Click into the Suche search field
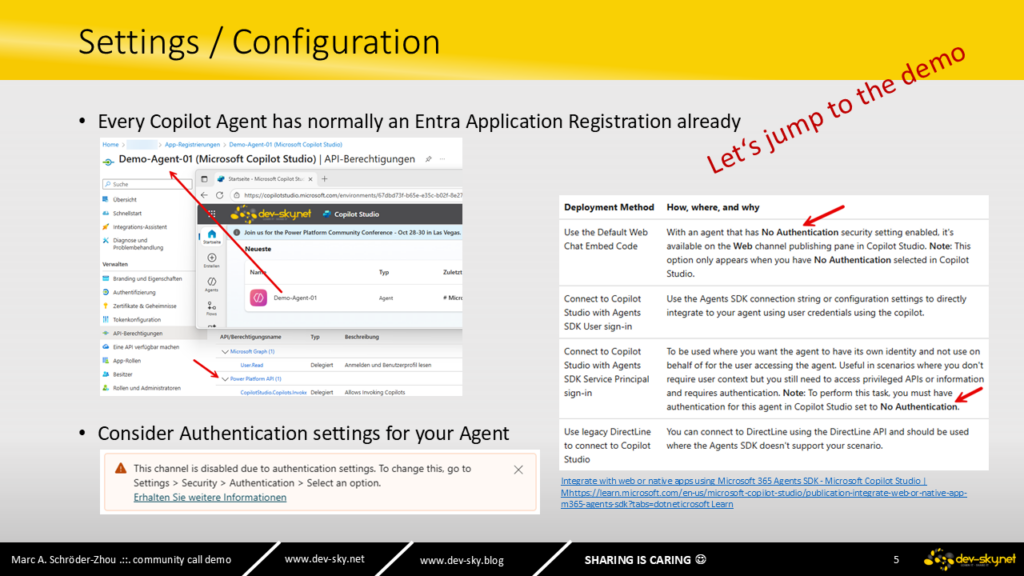This screenshot has width=1024, height=576. tap(147, 185)
